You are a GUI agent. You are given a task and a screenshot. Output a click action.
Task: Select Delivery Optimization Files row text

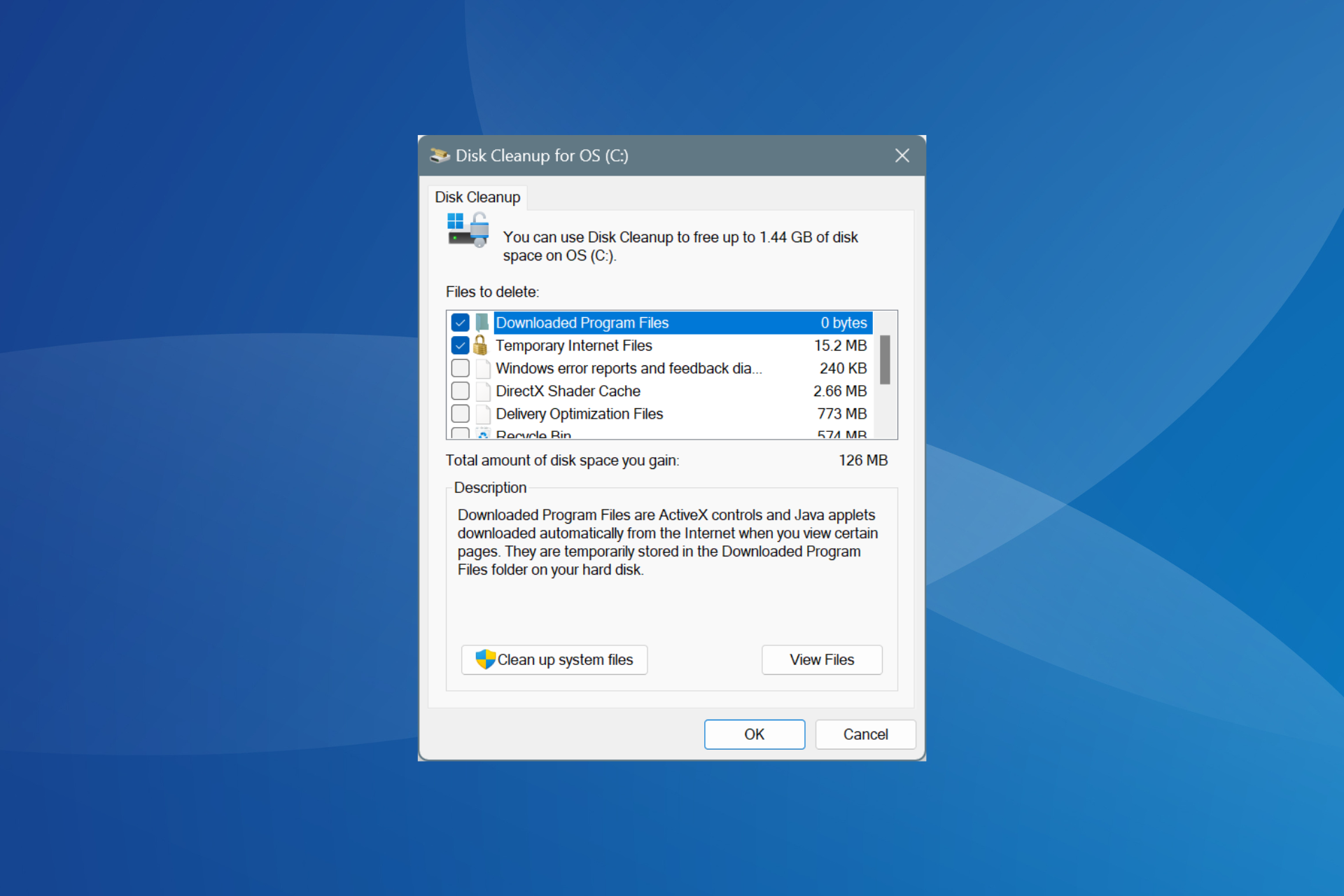[x=579, y=414]
